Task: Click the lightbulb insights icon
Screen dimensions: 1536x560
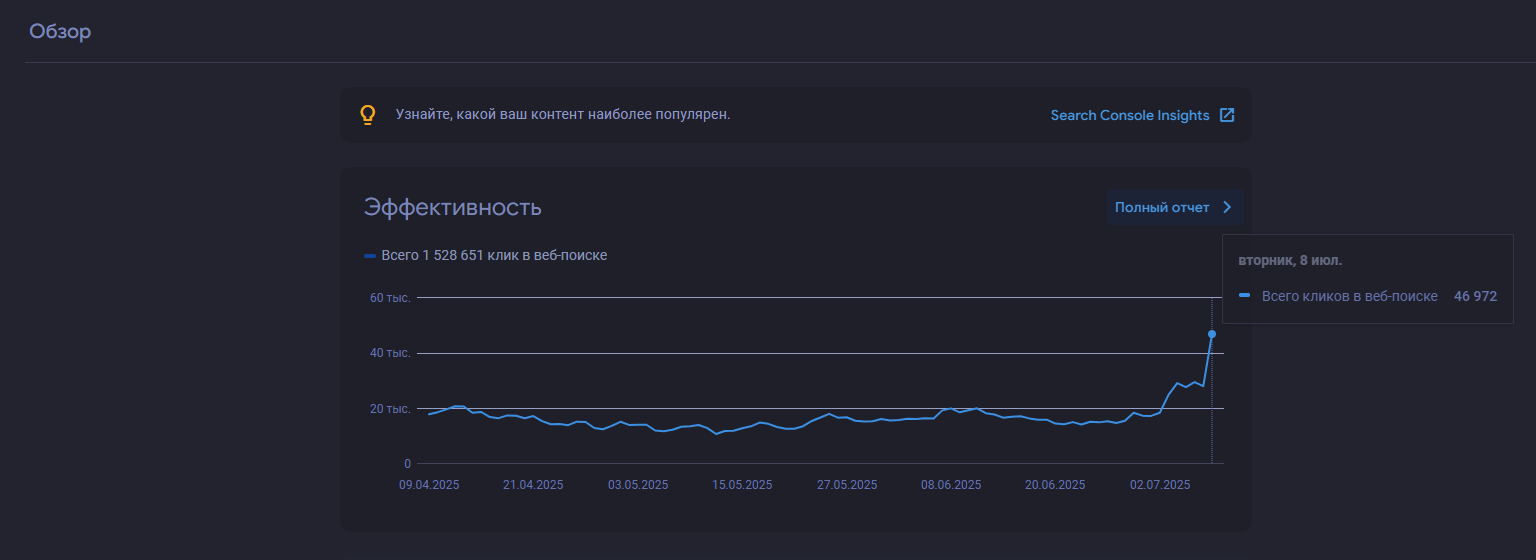Action: [x=368, y=115]
